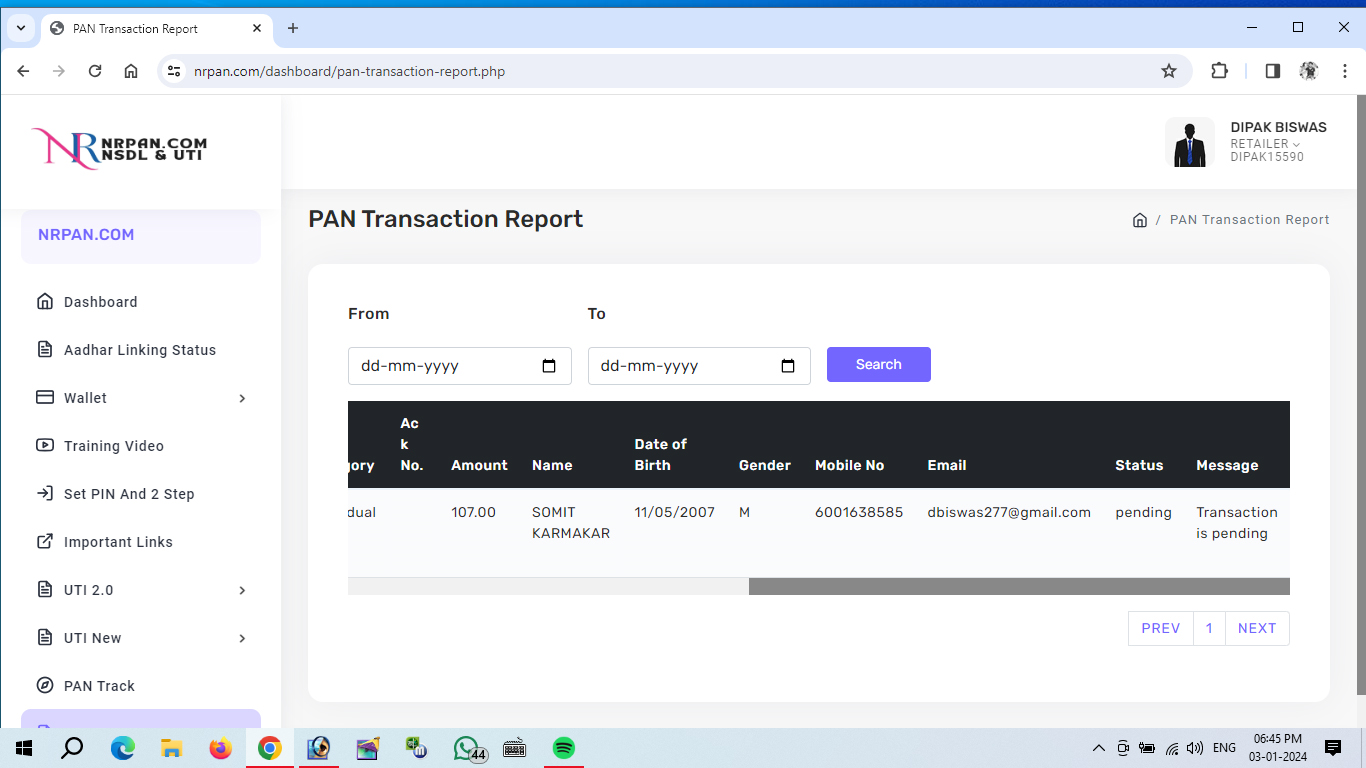Screen dimensions: 1366x768
Task: Open the To date calendar picker
Action: click(788, 366)
